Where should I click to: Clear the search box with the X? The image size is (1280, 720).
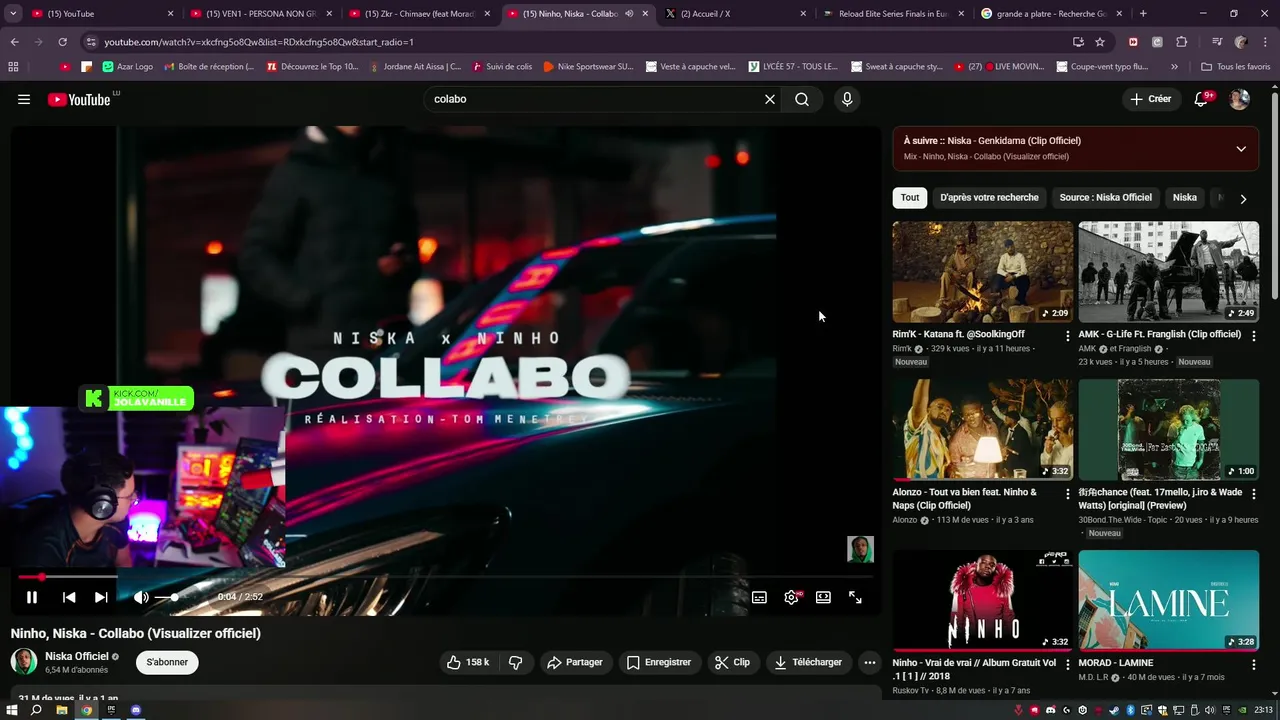click(x=770, y=99)
